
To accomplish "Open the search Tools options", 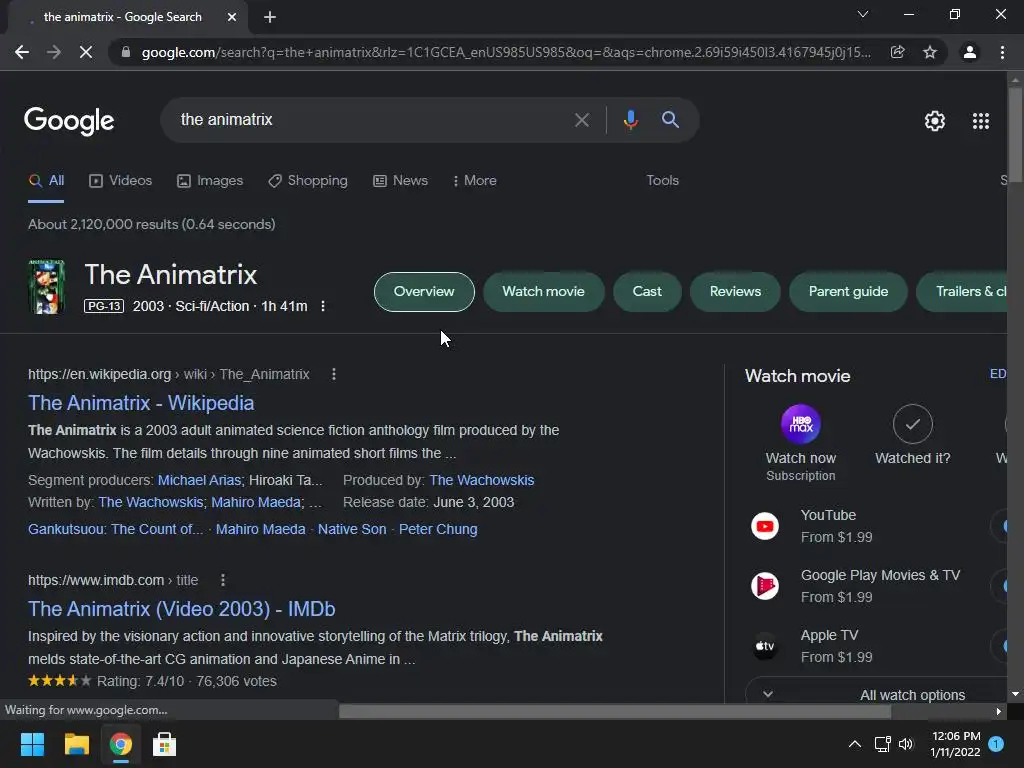I will click(x=662, y=181).
